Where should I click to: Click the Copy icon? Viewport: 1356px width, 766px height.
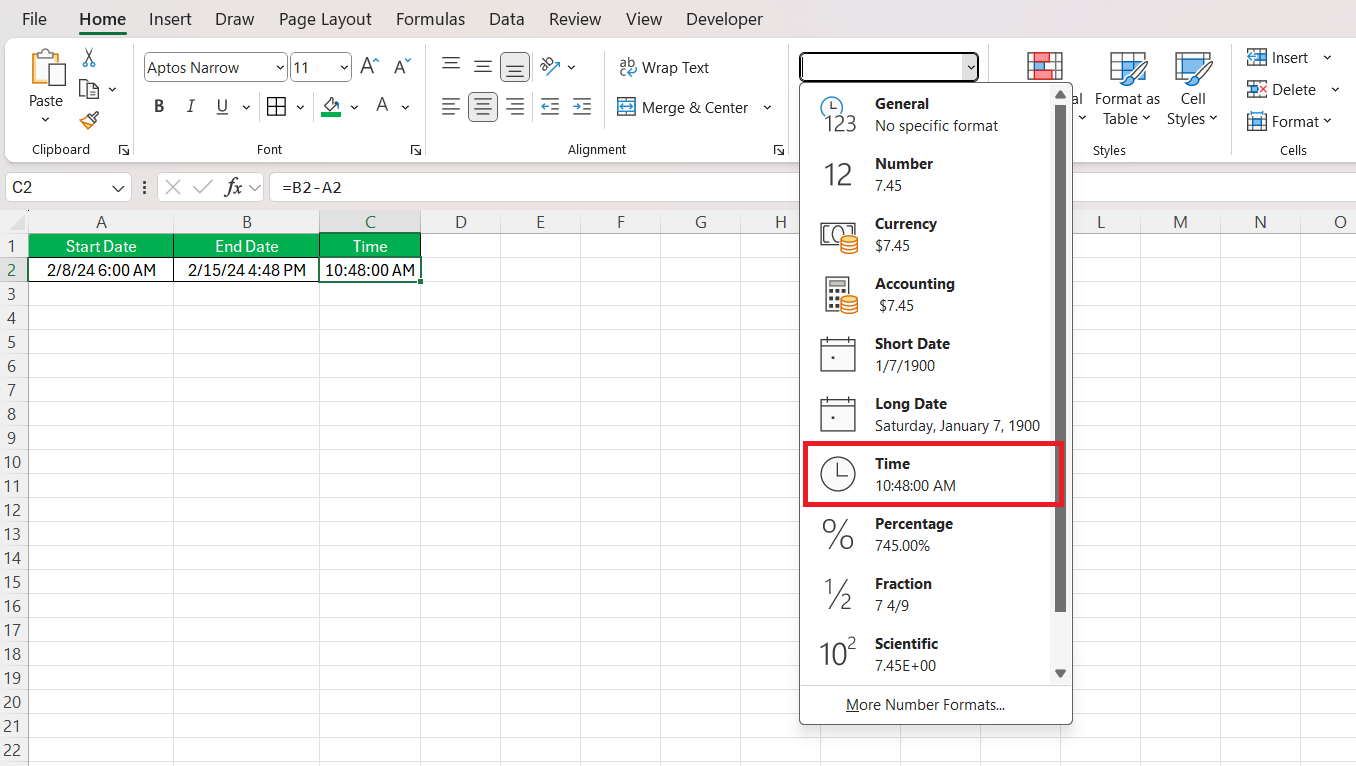(x=89, y=90)
